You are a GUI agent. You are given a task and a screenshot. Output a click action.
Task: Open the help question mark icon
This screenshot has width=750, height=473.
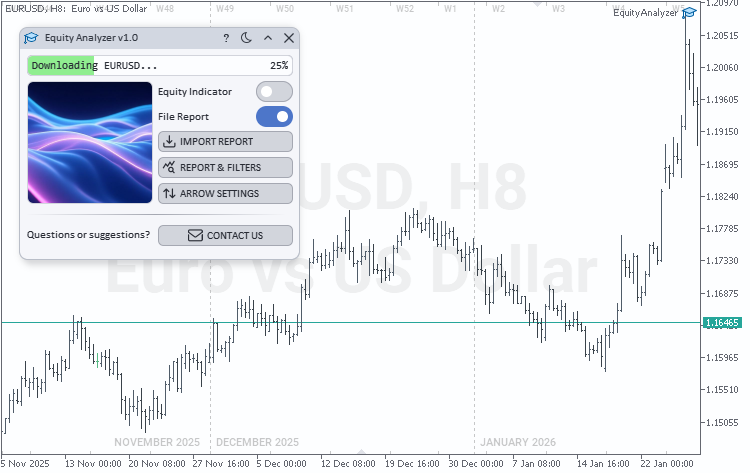pyautogui.click(x=226, y=38)
